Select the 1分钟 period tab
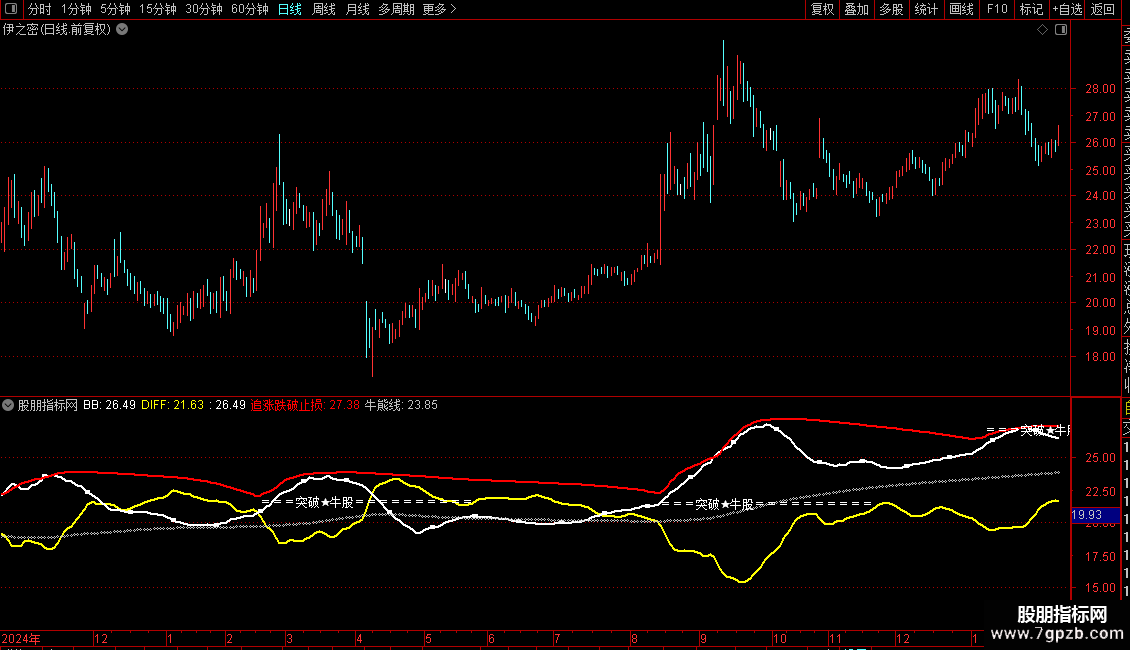 76,9
